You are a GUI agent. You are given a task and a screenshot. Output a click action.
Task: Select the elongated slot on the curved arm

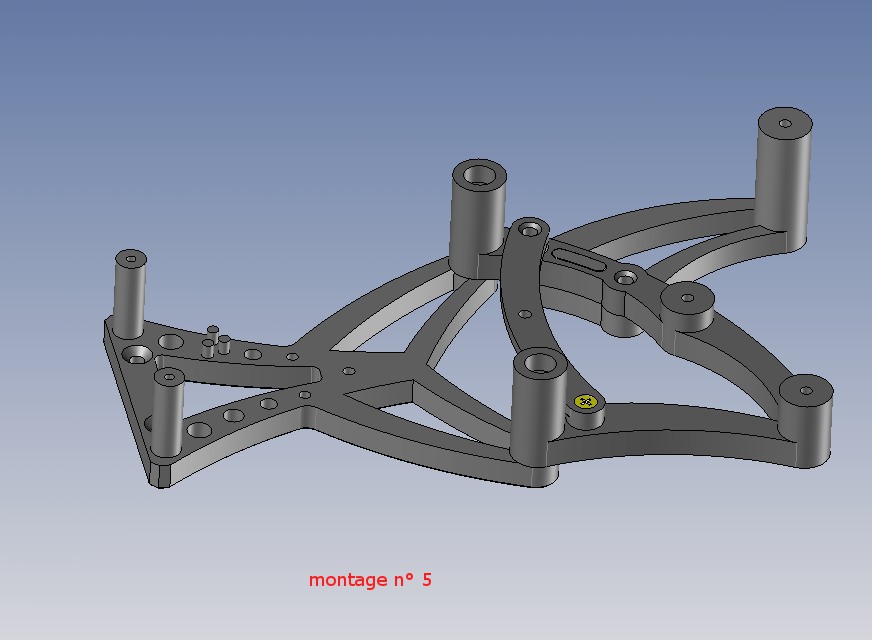[x=578, y=260]
